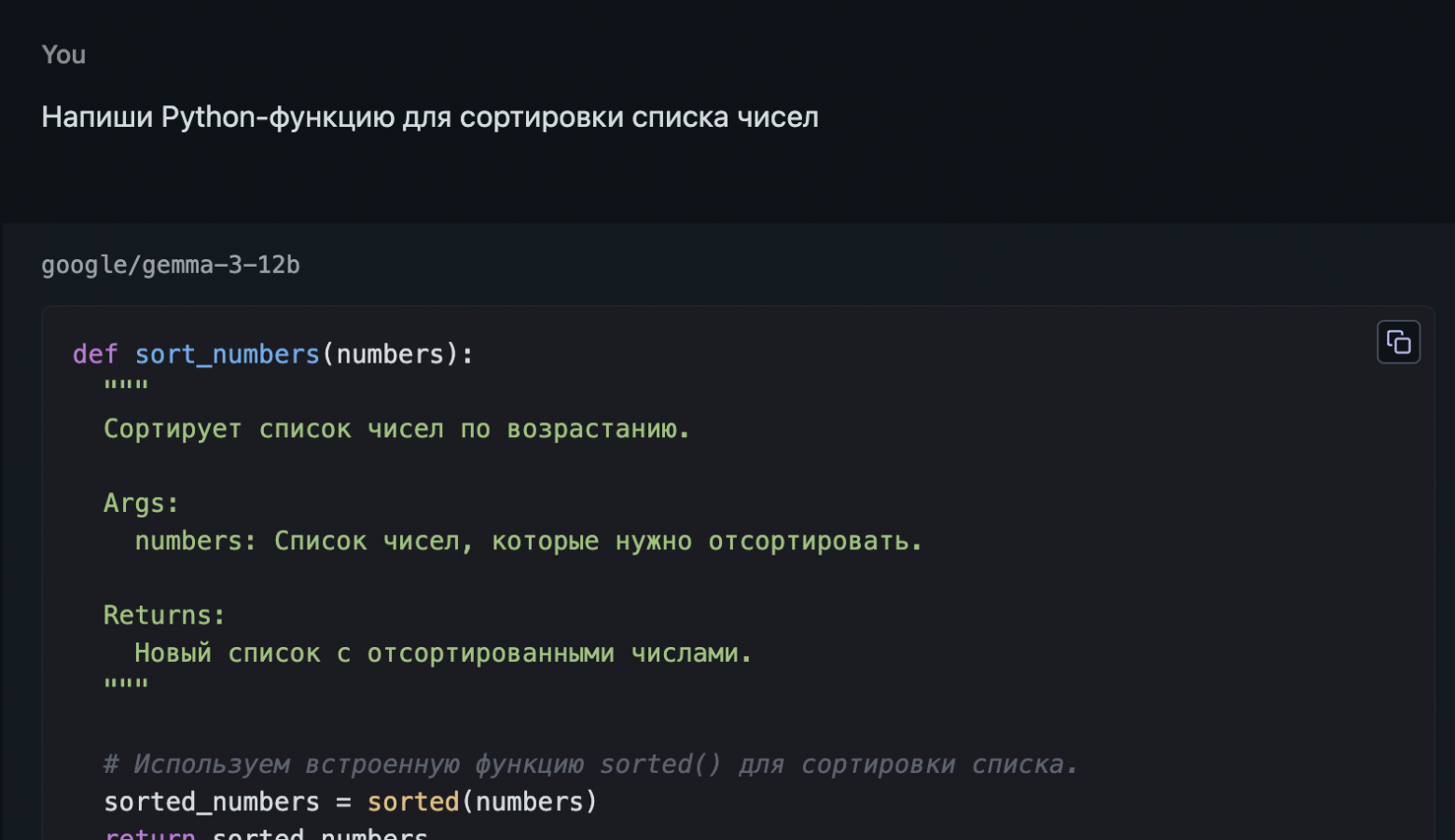Click the def keyword in the code
The width and height of the screenshot is (1455, 840).
tap(93, 353)
